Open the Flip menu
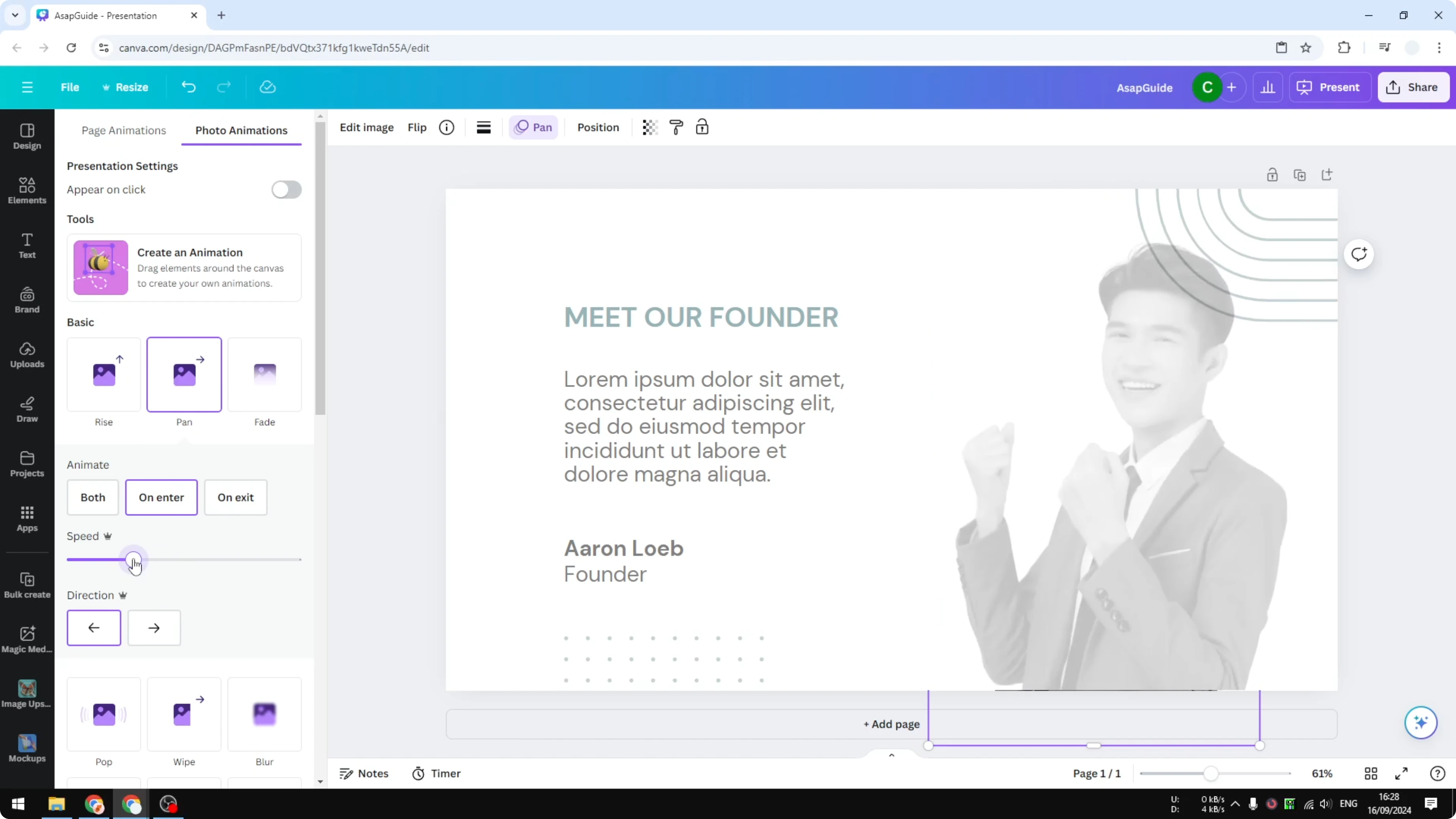This screenshot has width=1456, height=819. point(417,127)
